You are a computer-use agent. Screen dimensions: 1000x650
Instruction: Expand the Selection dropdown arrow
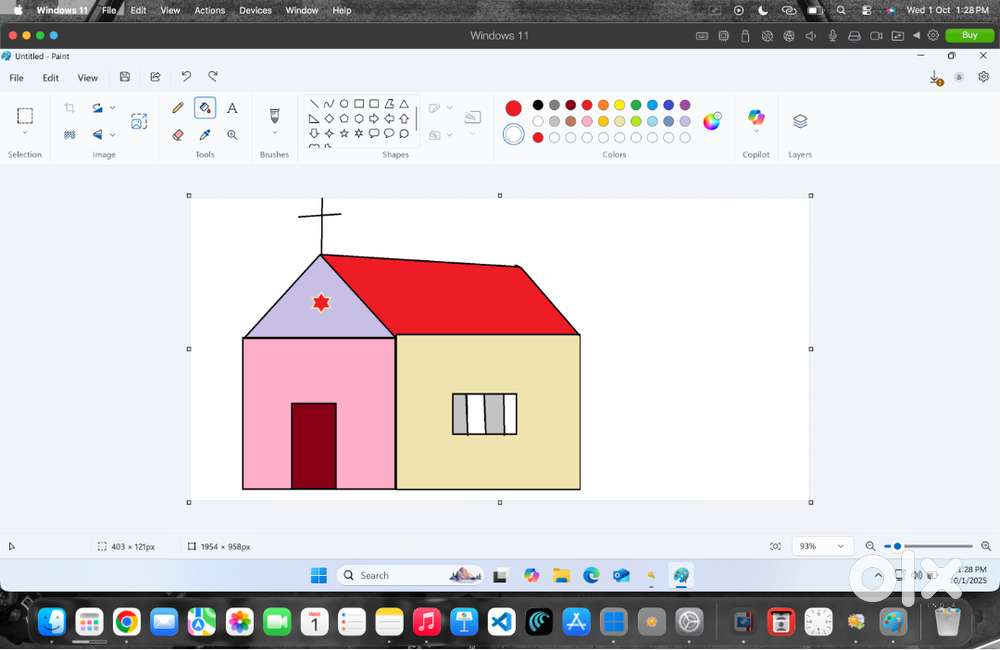coord(25,133)
